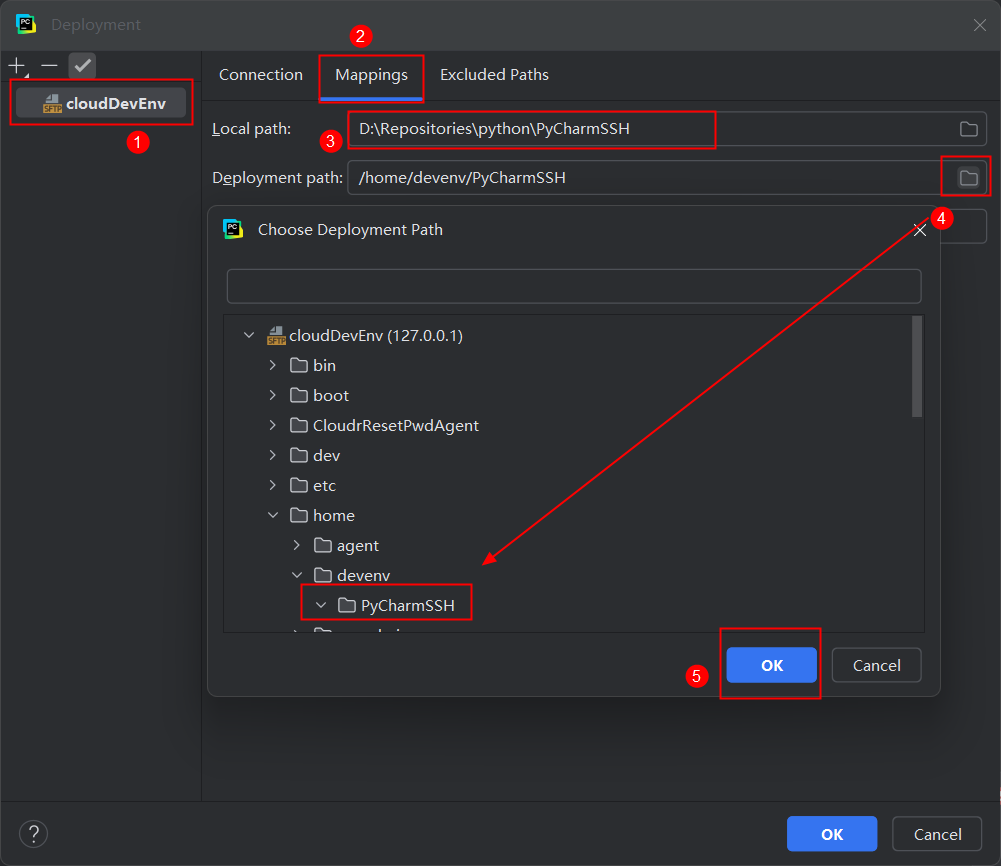This screenshot has width=1001, height=866.
Task: Expand the bin folder
Action: (x=273, y=365)
